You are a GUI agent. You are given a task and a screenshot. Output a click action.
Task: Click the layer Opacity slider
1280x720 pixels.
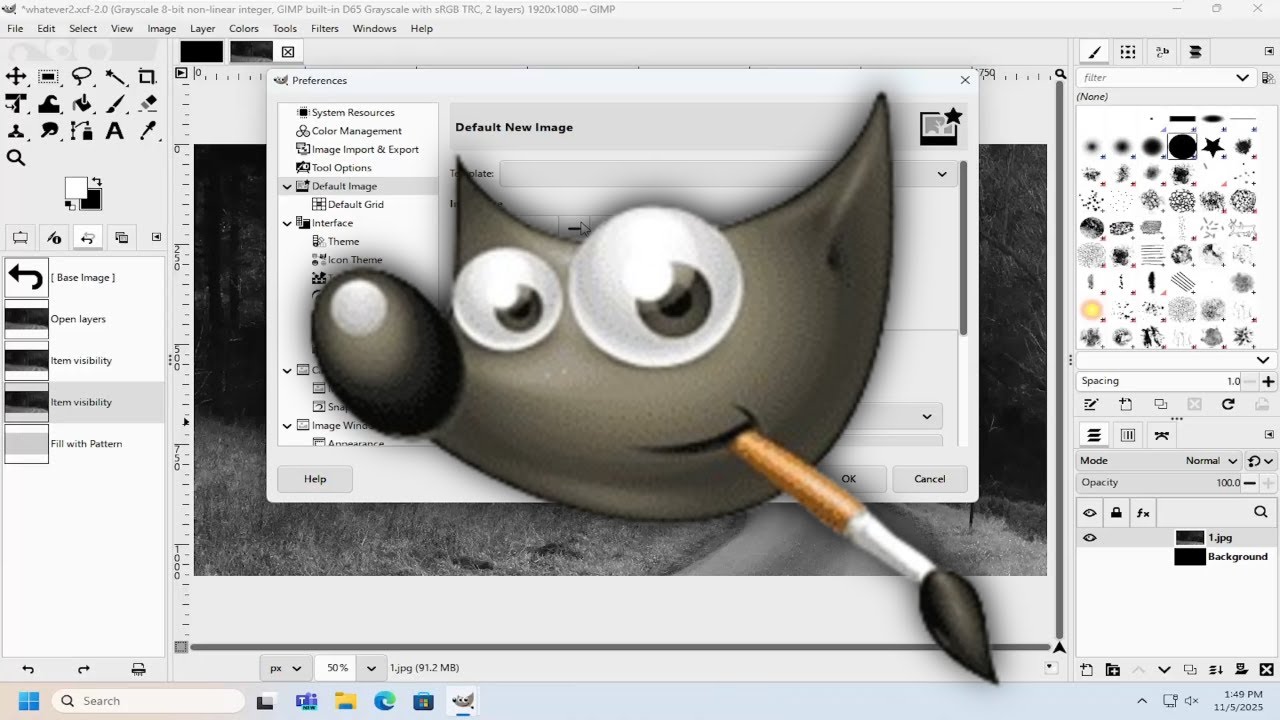point(1160,483)
